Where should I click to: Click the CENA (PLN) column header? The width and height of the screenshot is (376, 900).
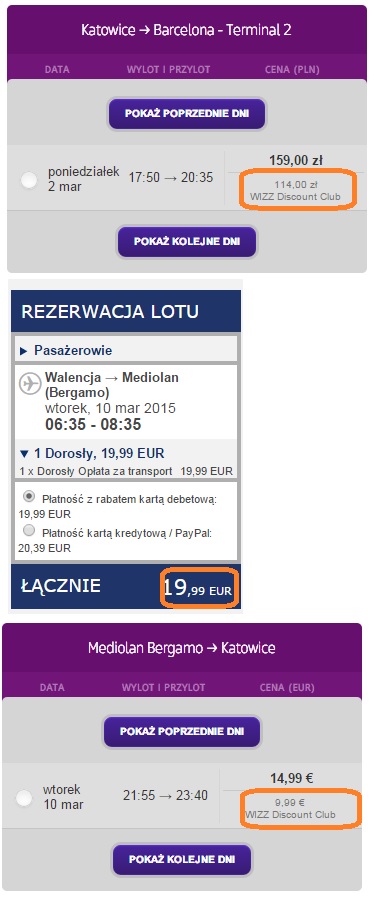coord(292,69)
